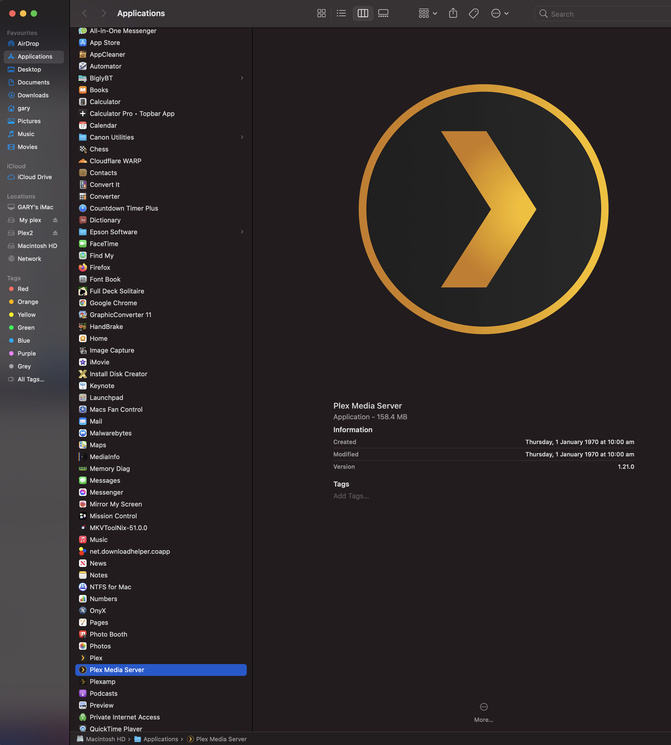The width and height of the screenshot is (671, 745).
Task: Select the Cloudflare WARP app icon
Action: [x=83, y=161]
